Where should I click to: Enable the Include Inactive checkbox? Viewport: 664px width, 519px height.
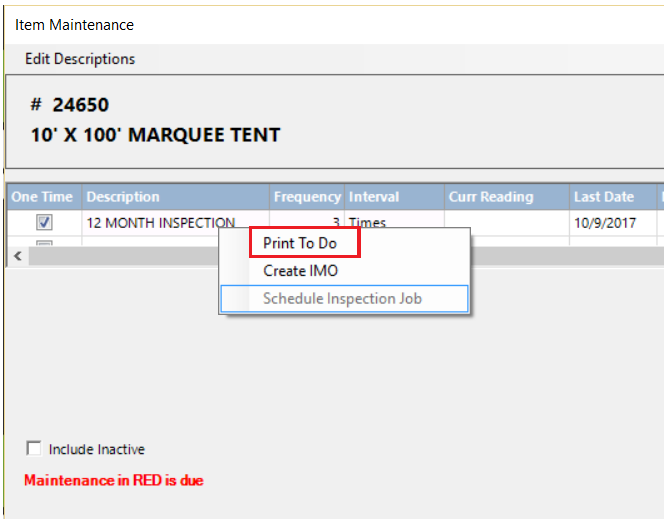point(35,449)
